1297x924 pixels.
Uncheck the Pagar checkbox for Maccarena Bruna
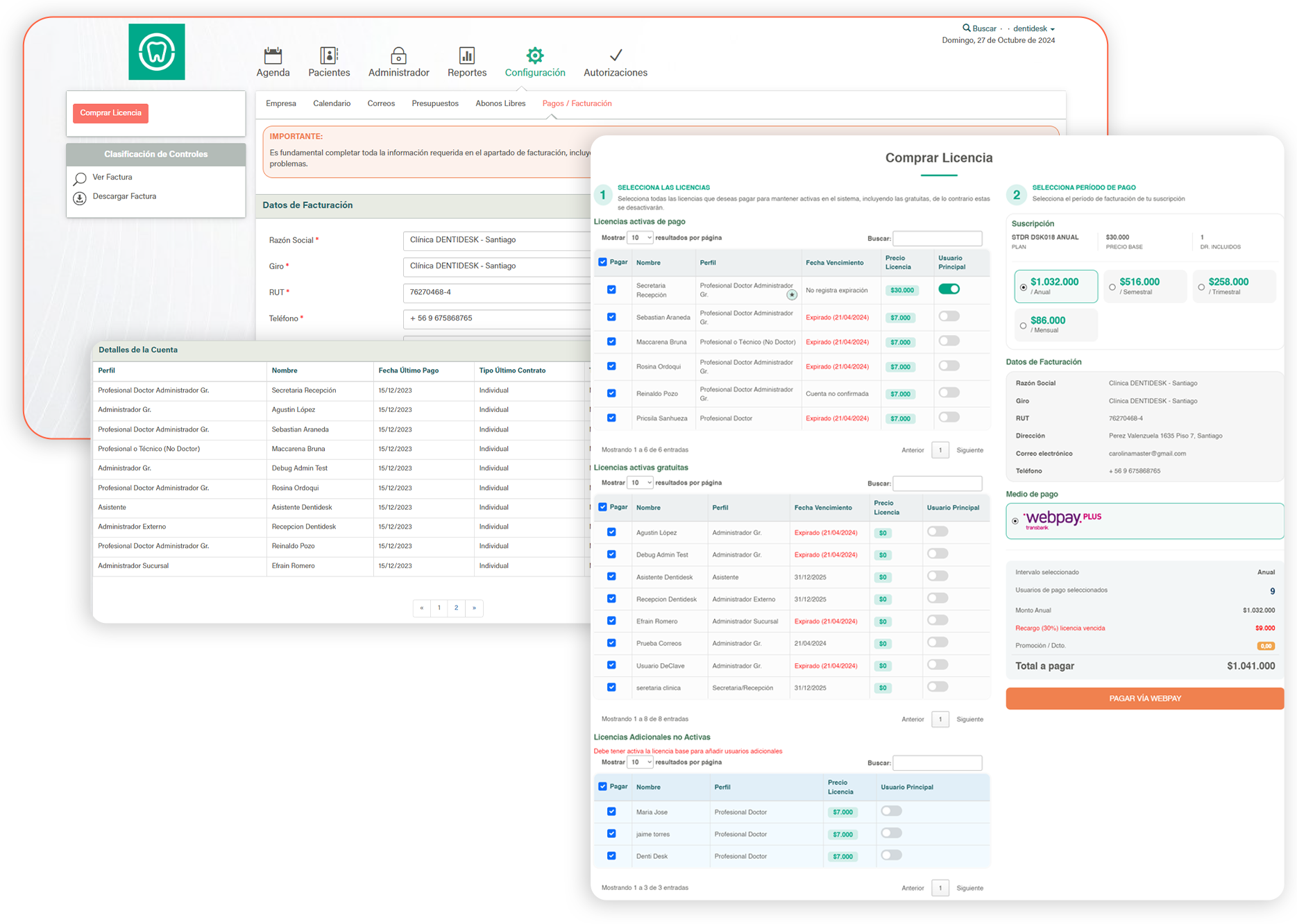(611, 341)
